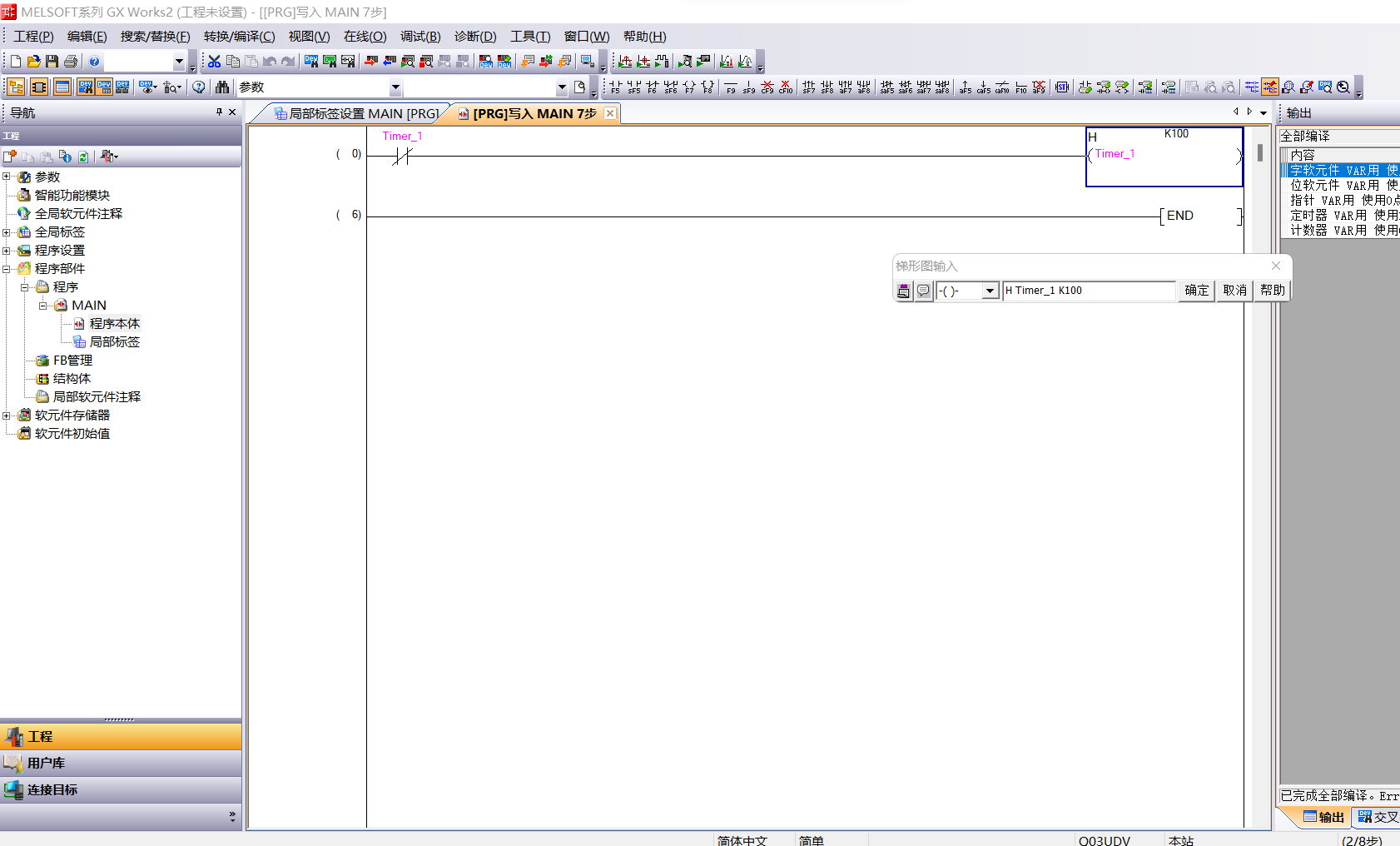Click the binoculars find device icon
This screenshot has width=1400, height=846.
[x=222, y=87]
